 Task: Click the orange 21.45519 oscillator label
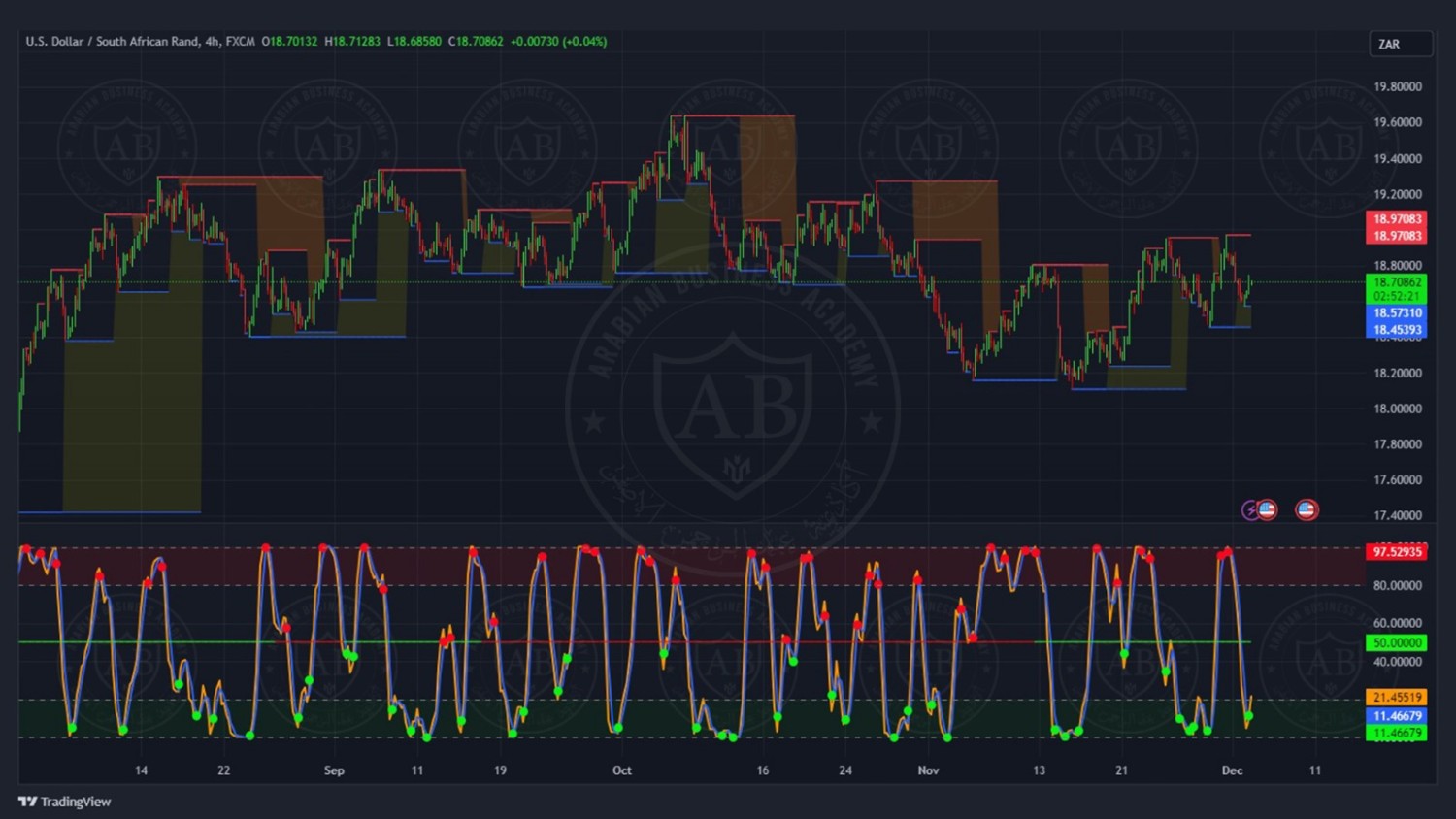(x=1397, y=698)
